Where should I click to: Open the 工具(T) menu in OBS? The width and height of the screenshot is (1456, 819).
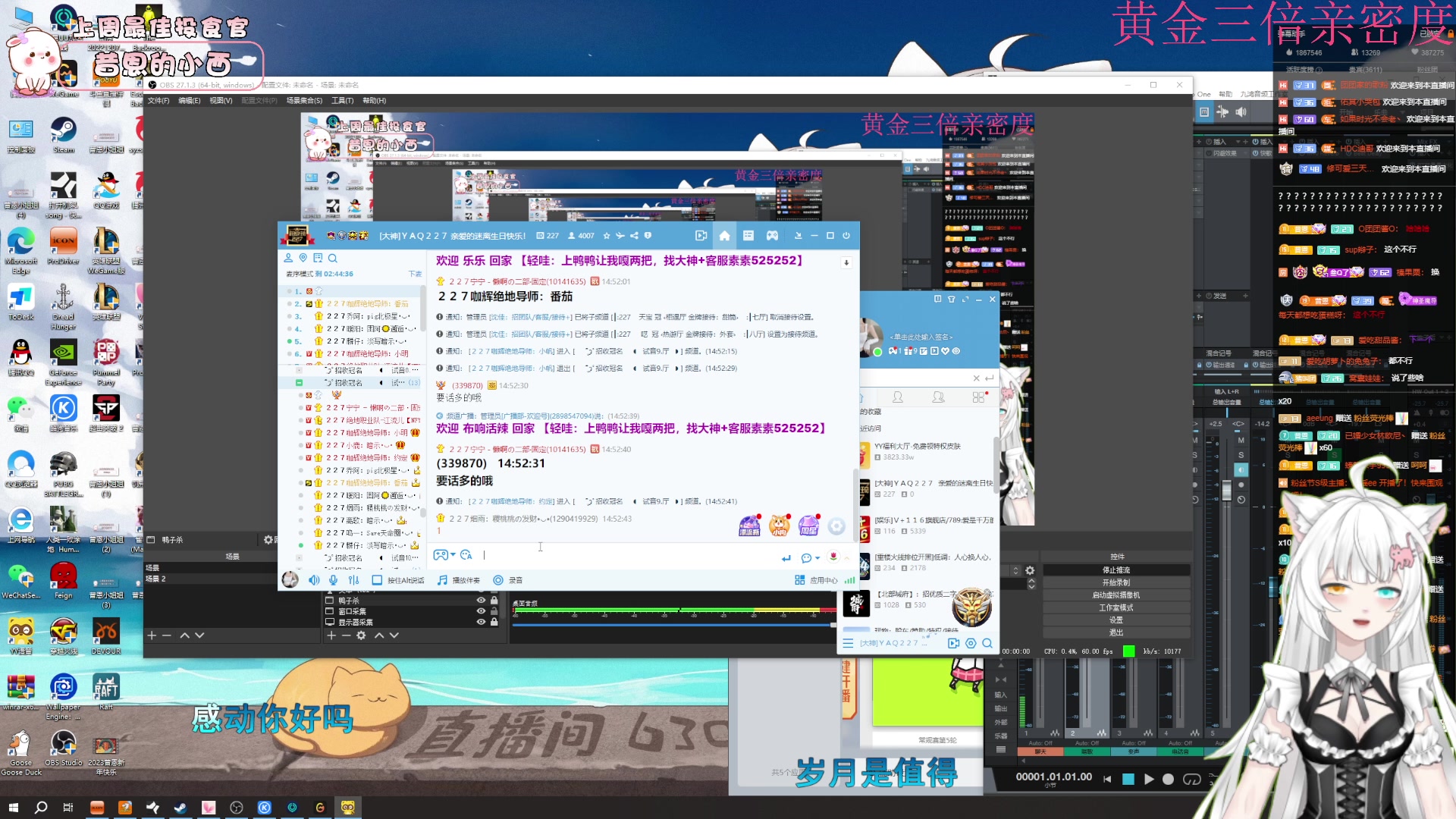pyautogui.click(x=342, y=100)
